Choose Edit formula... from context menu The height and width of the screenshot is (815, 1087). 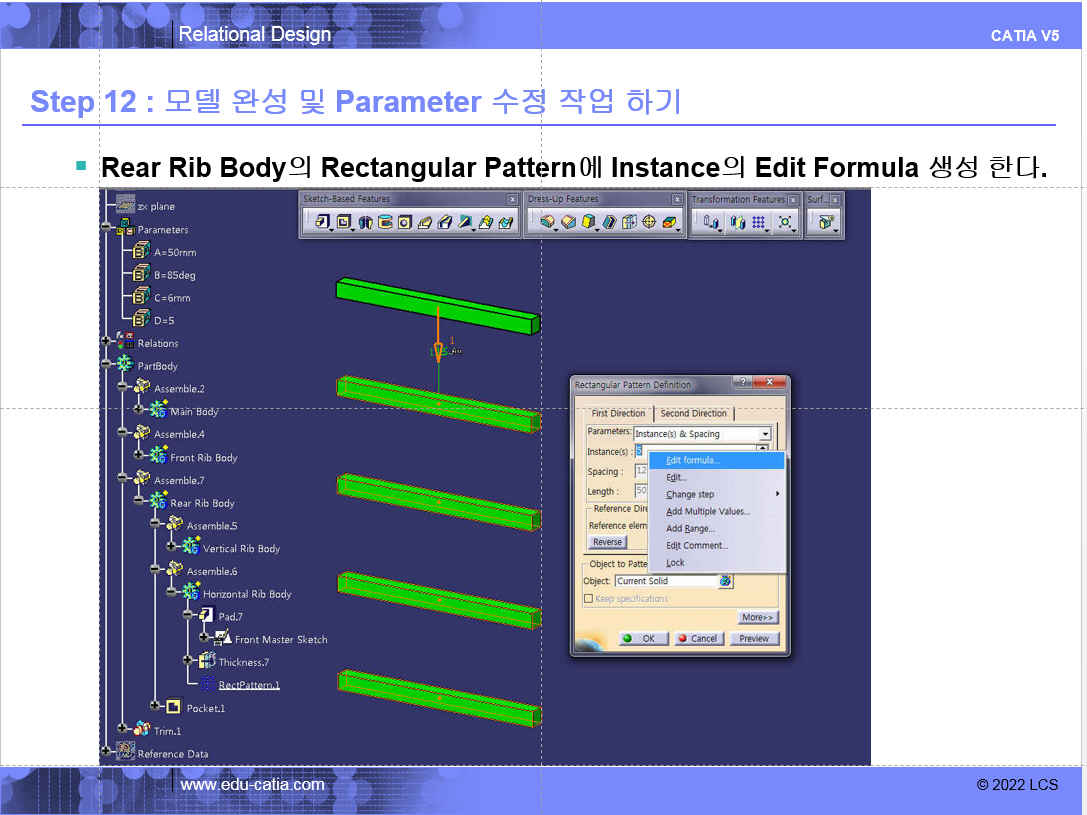click(x=692, y=460)
